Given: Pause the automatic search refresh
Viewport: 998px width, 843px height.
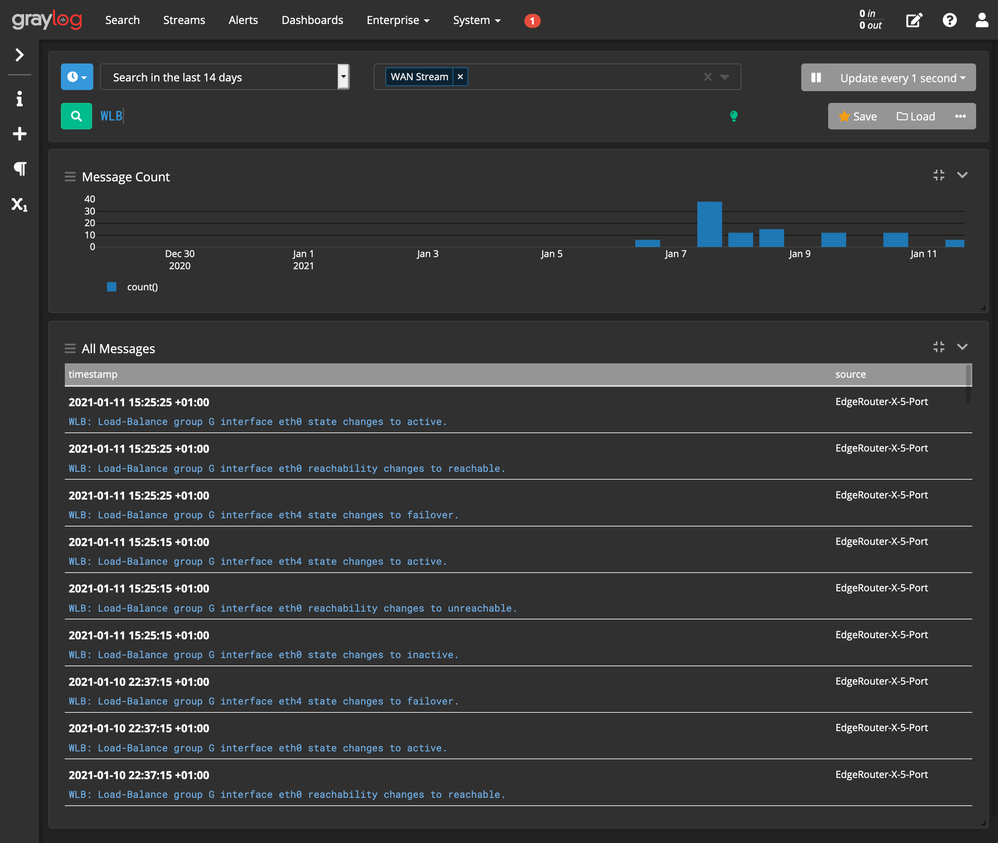Looking at the screenshot, I should pos(816,77).
